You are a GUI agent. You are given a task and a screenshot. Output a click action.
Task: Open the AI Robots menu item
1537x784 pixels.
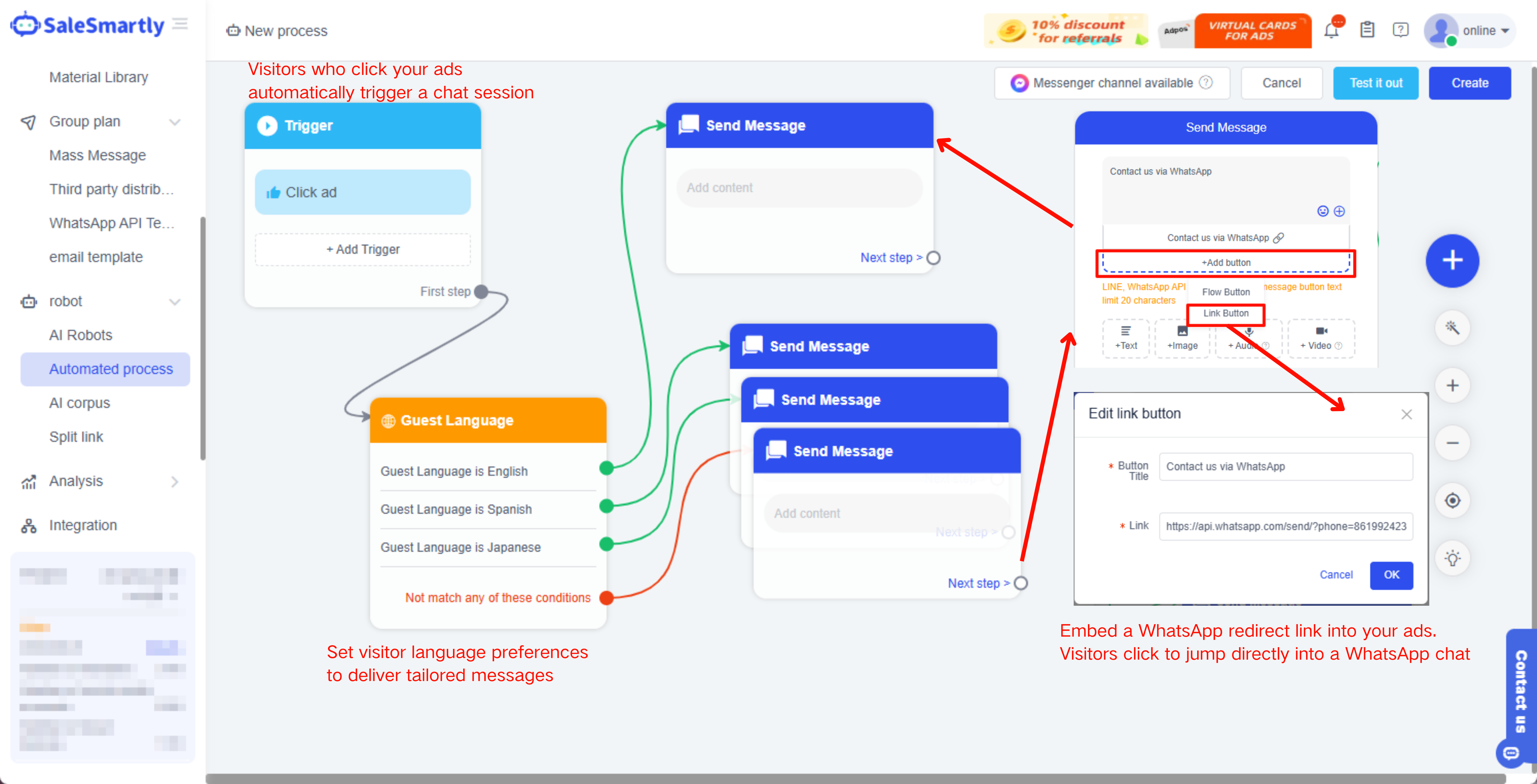[81, 335]
